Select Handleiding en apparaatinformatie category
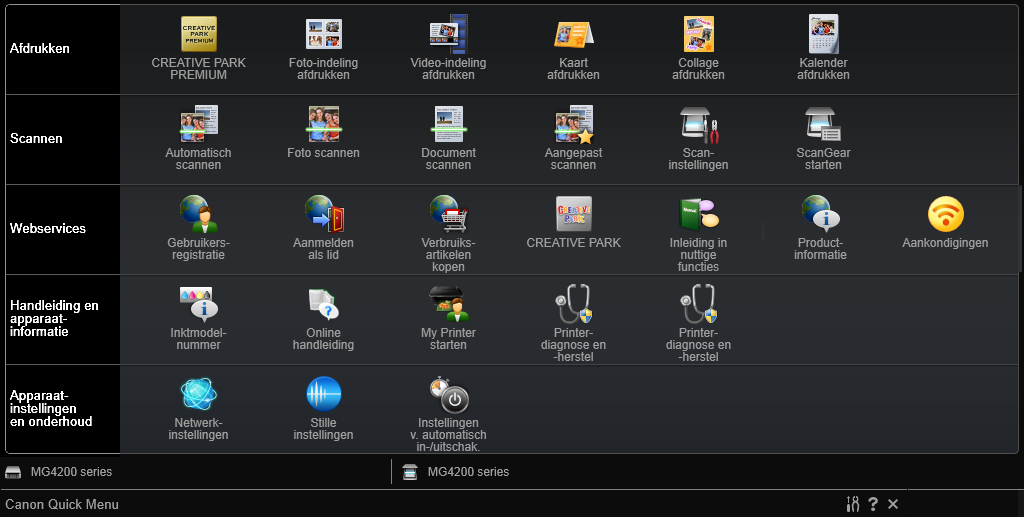Viewport: 1024px width, 517px height. coord(63,319)
